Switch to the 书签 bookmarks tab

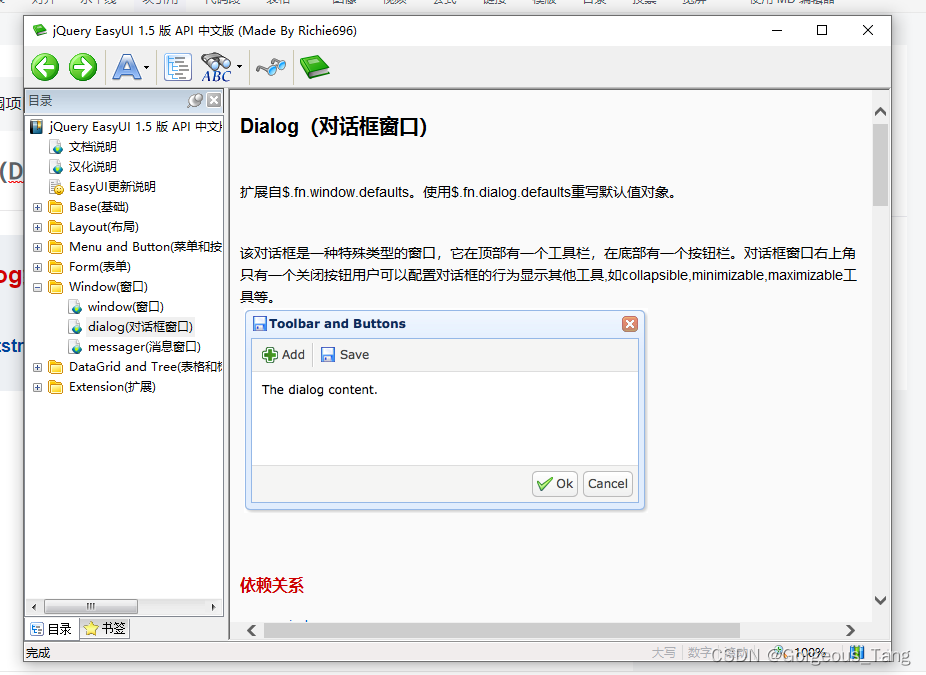105,628
